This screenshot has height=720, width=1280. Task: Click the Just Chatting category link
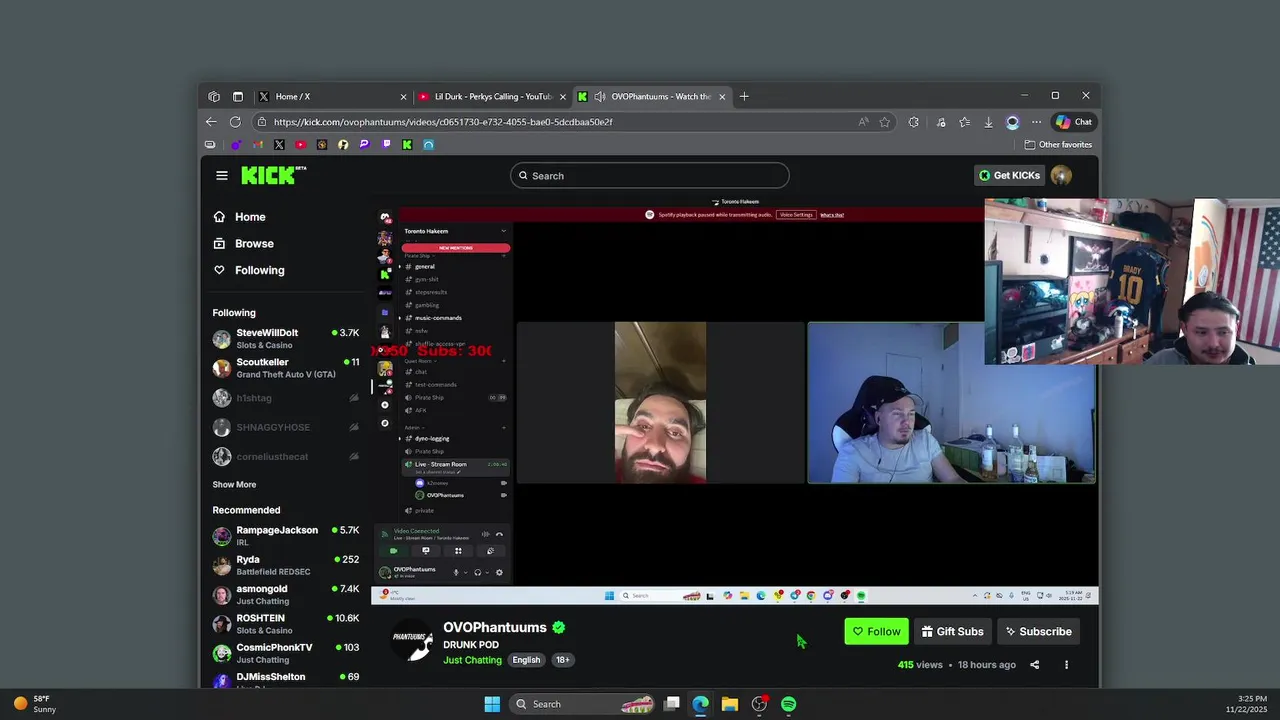point(472,660)
